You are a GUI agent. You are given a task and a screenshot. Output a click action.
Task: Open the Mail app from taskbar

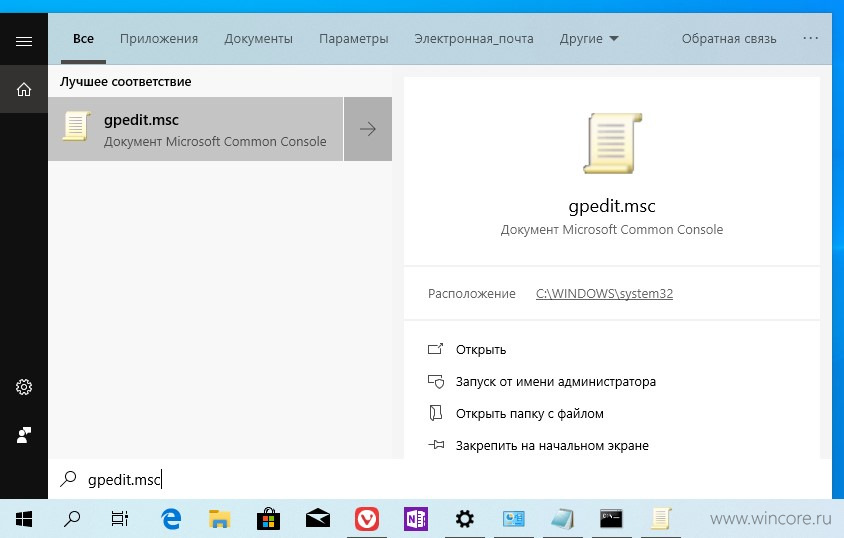(x=318, y=518)
